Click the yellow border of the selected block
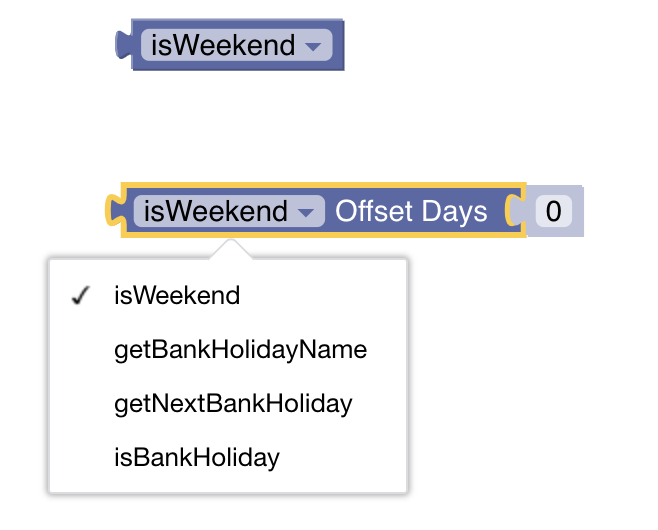The image size is (658, 530). (x=323, y=185)
